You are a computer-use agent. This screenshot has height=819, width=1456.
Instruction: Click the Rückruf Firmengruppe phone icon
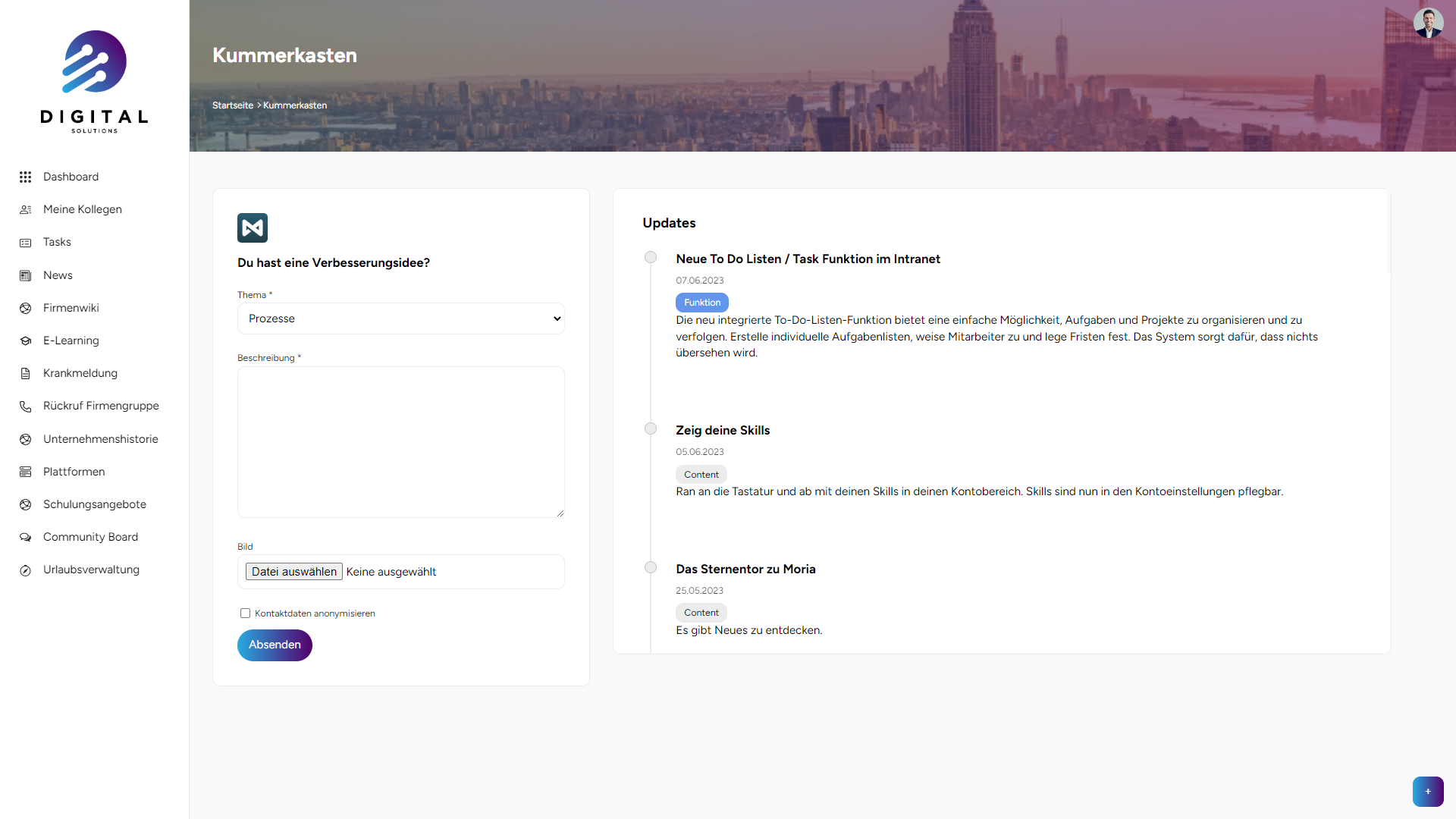(25, 406)
